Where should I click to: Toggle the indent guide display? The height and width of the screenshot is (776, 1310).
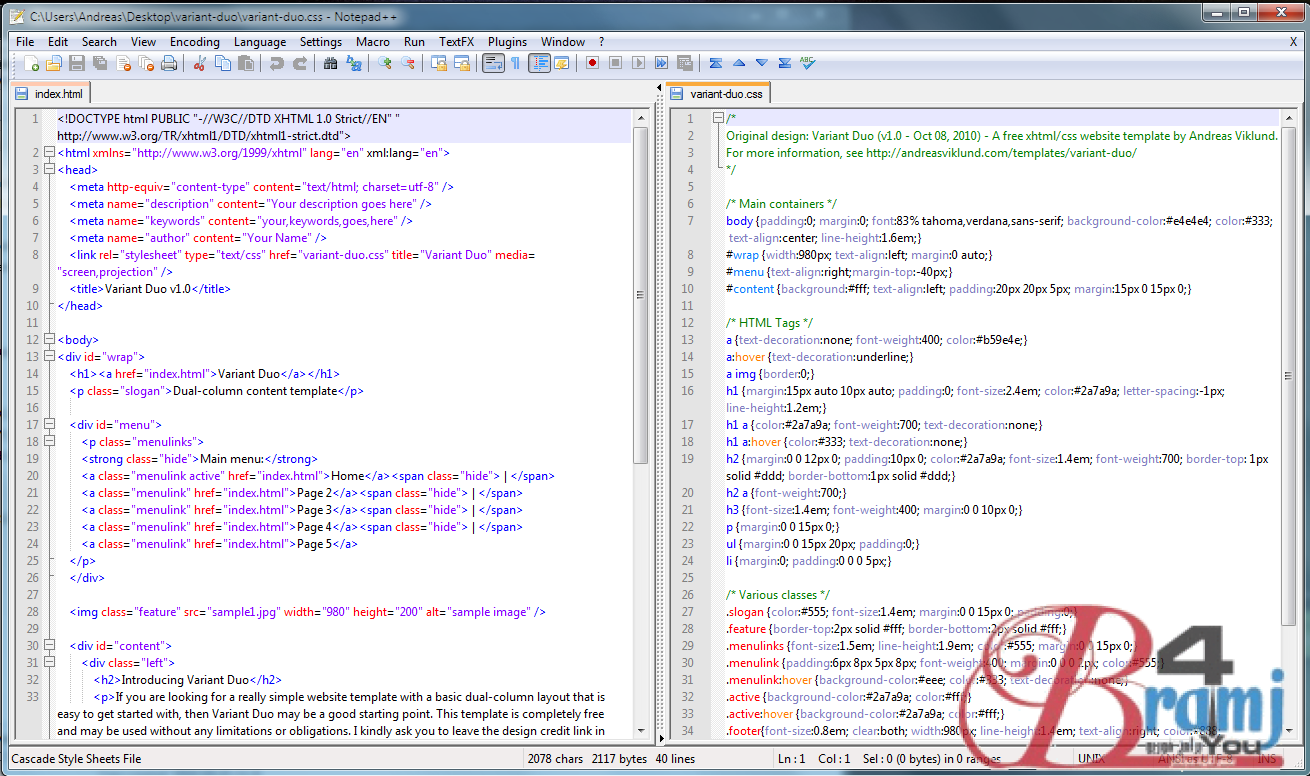tap(538, 62)
